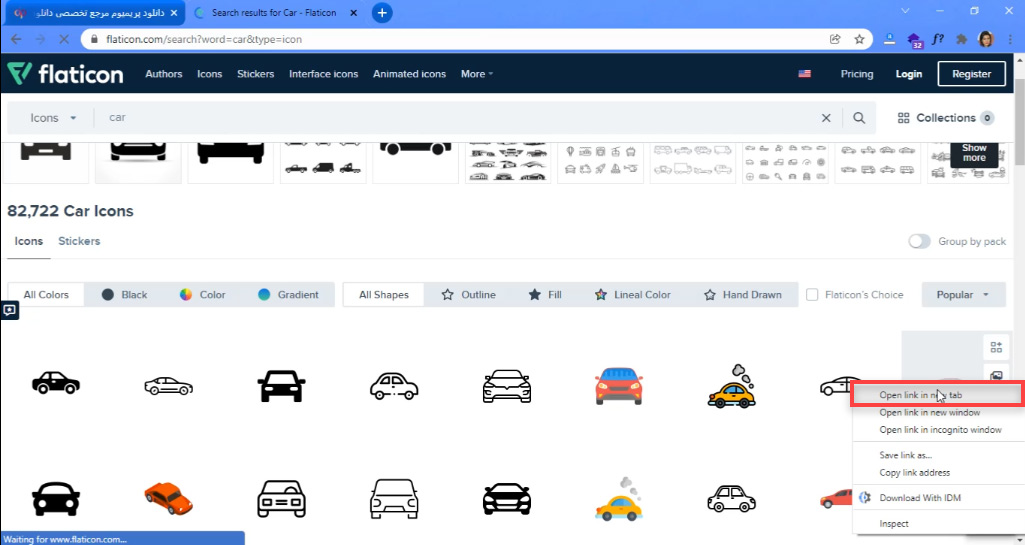Bookmark this page with the star icon

coord(859,39)
